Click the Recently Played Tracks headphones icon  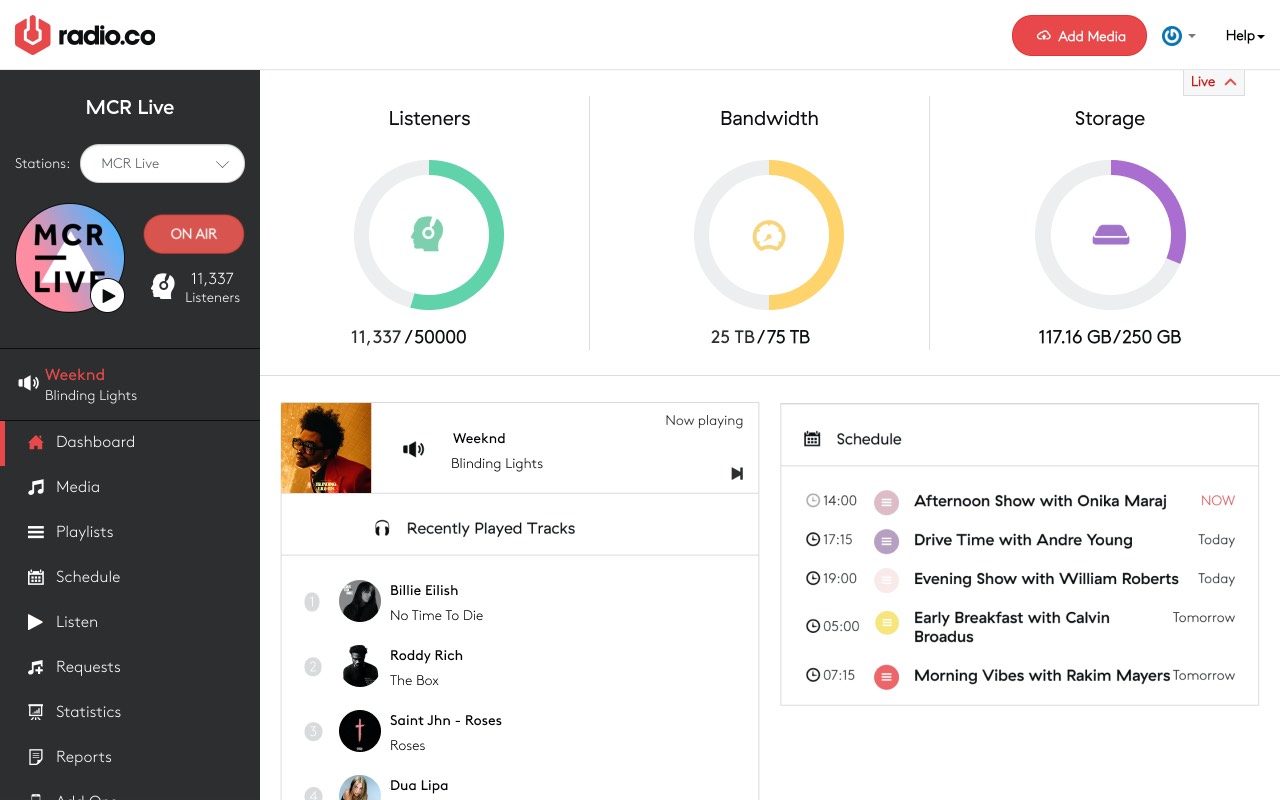(382, 528)
